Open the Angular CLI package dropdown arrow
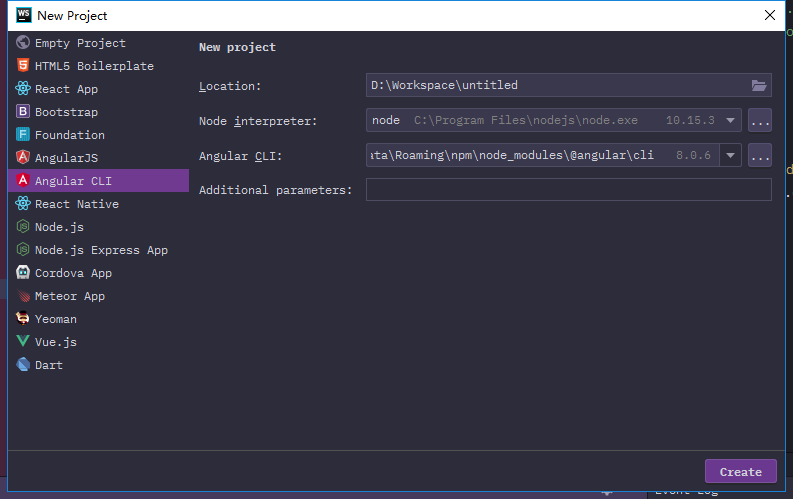The width and height of the screenshot is (793, 499). pos(730,155)
